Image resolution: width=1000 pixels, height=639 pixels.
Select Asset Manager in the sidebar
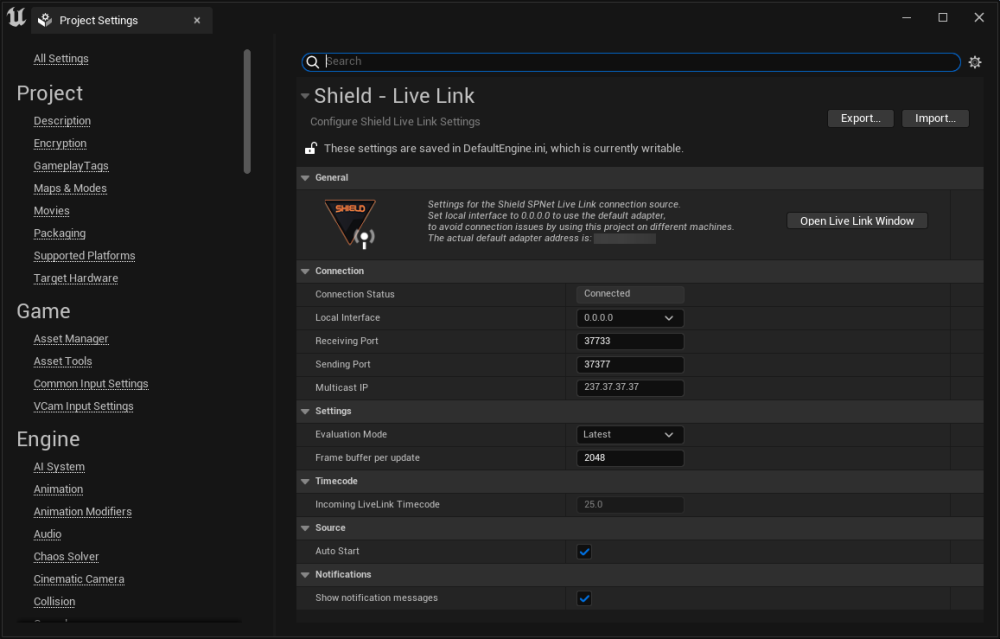point(71,339)
